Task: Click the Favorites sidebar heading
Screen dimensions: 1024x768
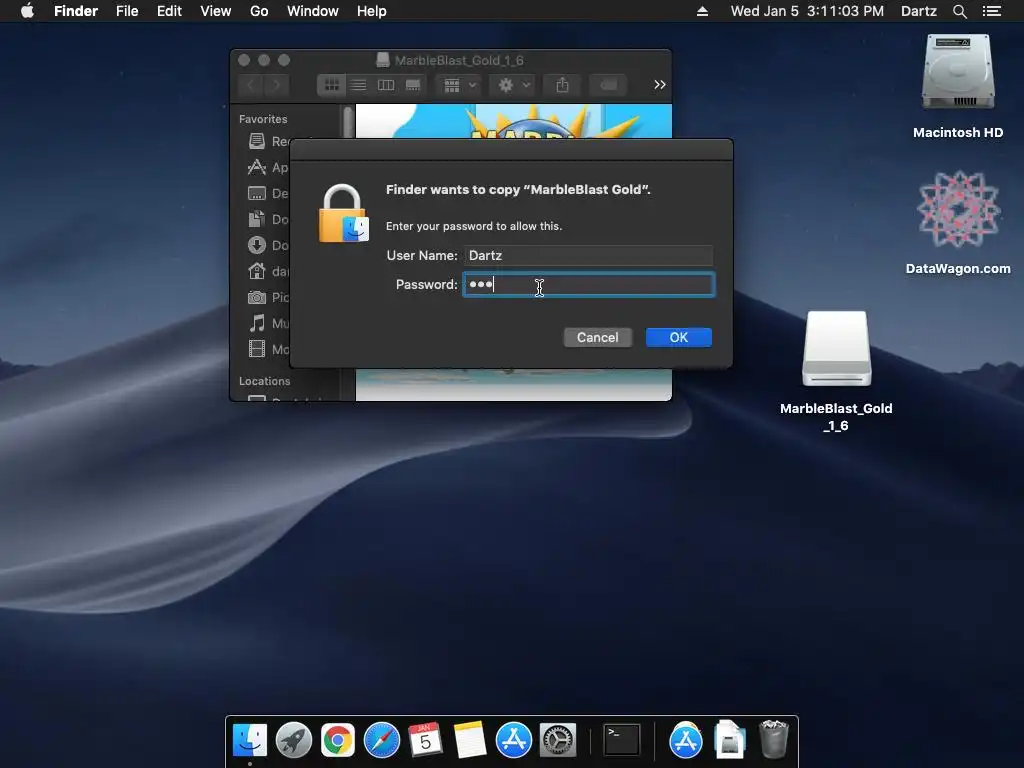Action: [x=263, y=119]
